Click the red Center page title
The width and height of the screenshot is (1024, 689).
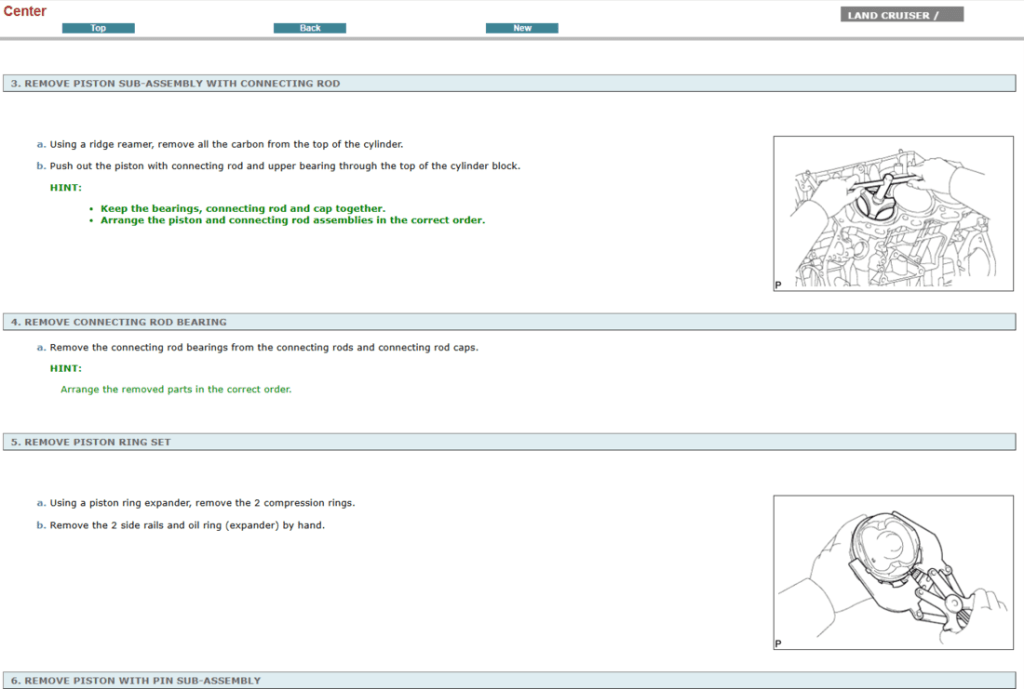(25, 11)
